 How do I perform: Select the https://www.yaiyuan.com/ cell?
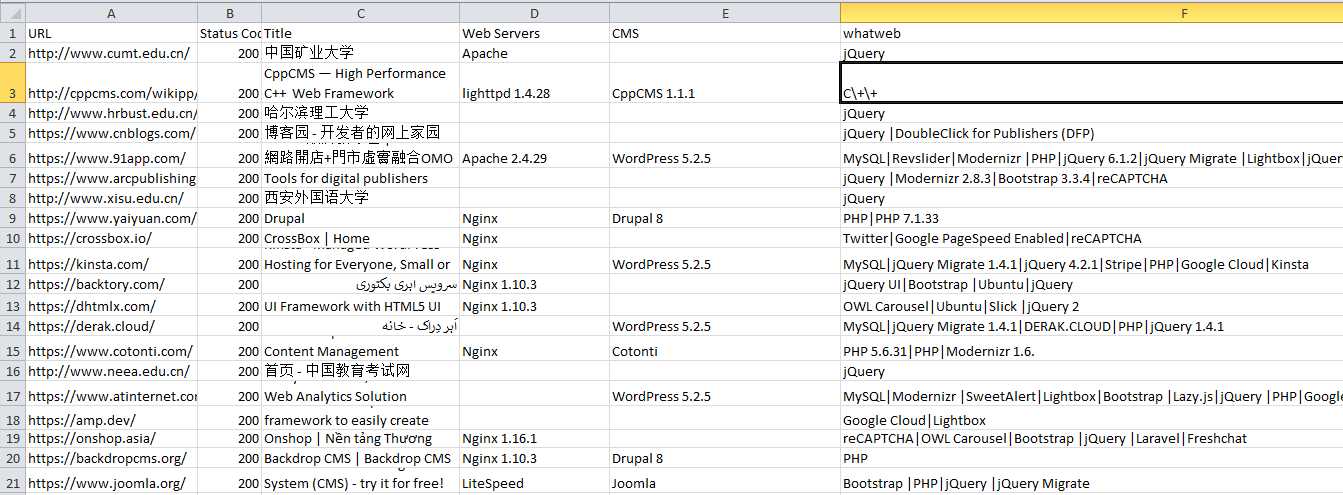pyautogui.click(x=111, y=218)
